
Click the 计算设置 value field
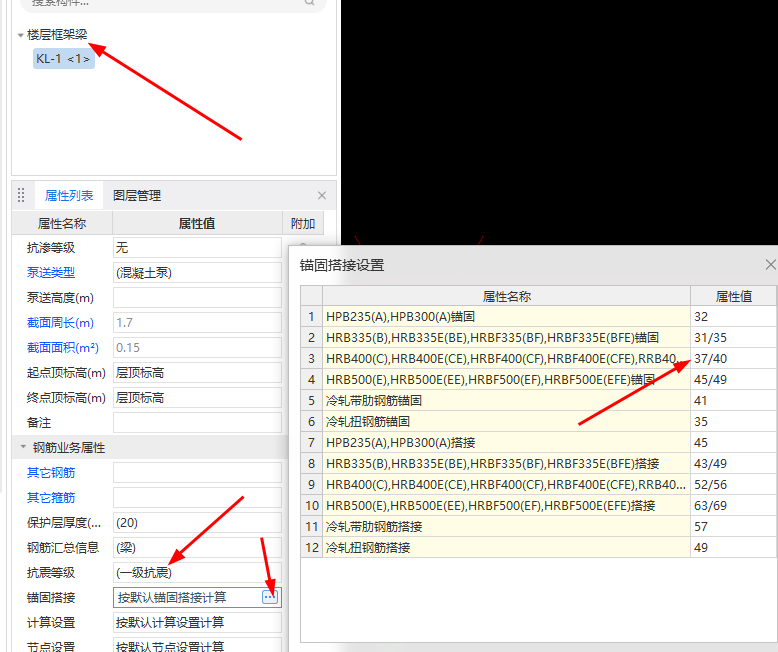click(x=197, y=622)
